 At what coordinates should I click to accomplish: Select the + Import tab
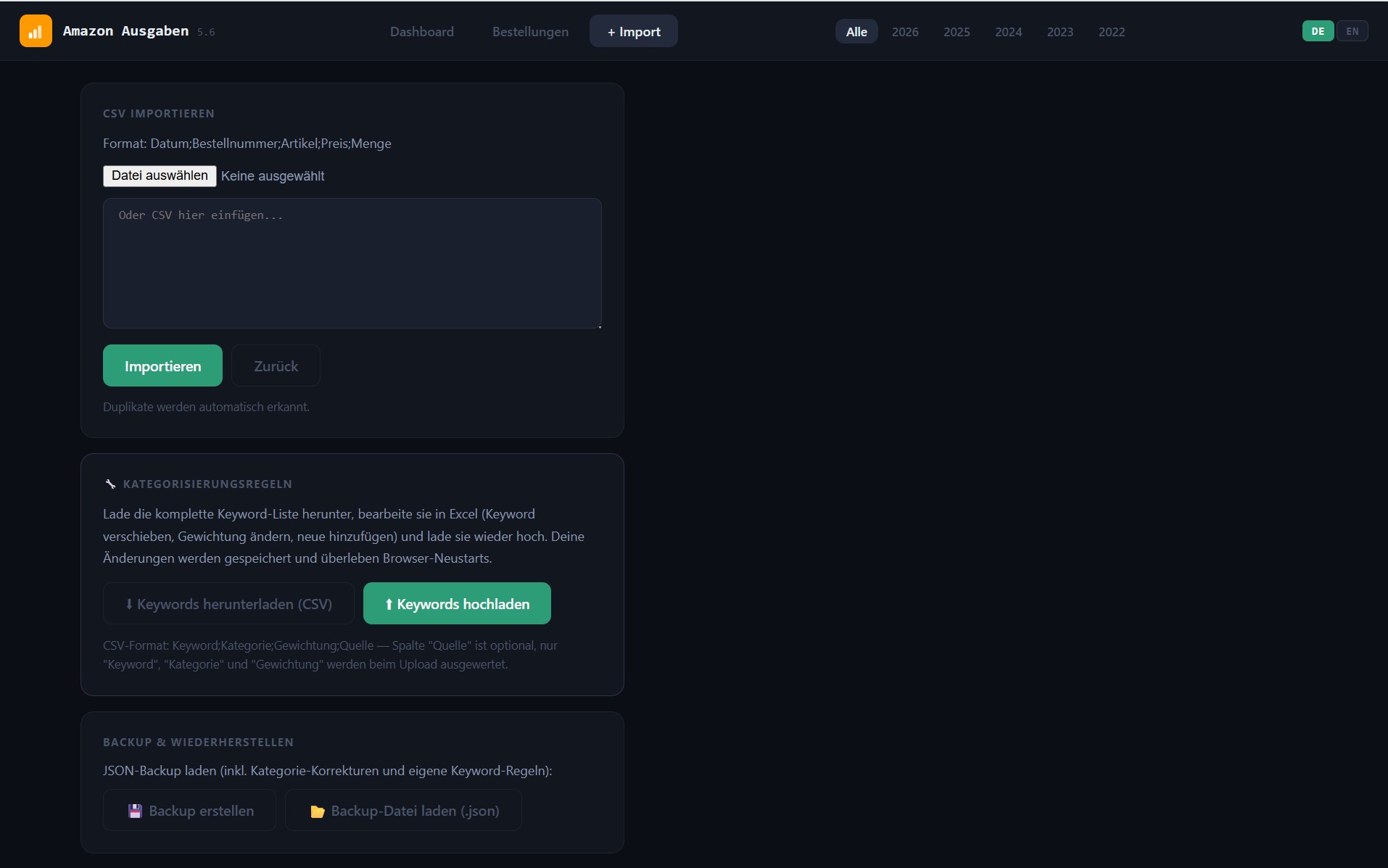tap(634, 31)
